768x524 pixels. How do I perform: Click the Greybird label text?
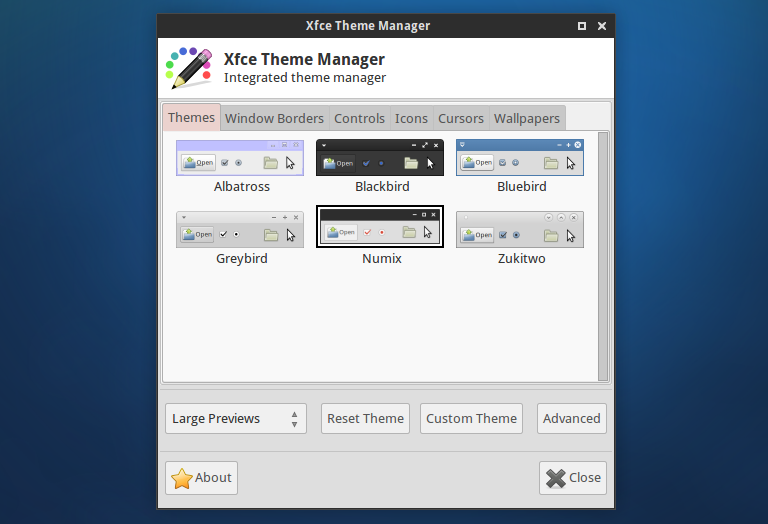point(241,259)
